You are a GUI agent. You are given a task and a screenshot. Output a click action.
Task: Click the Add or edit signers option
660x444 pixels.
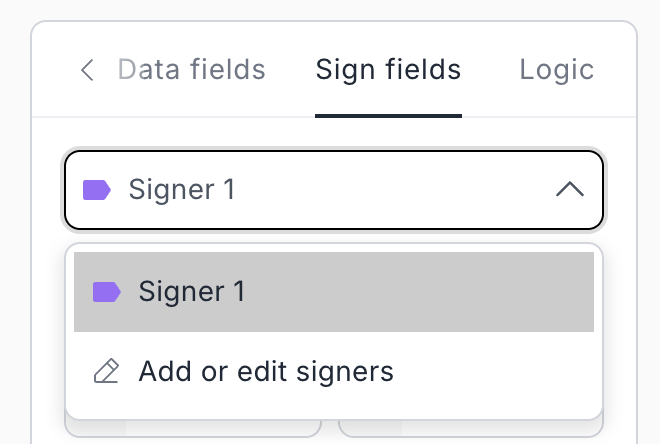(334, 372)
